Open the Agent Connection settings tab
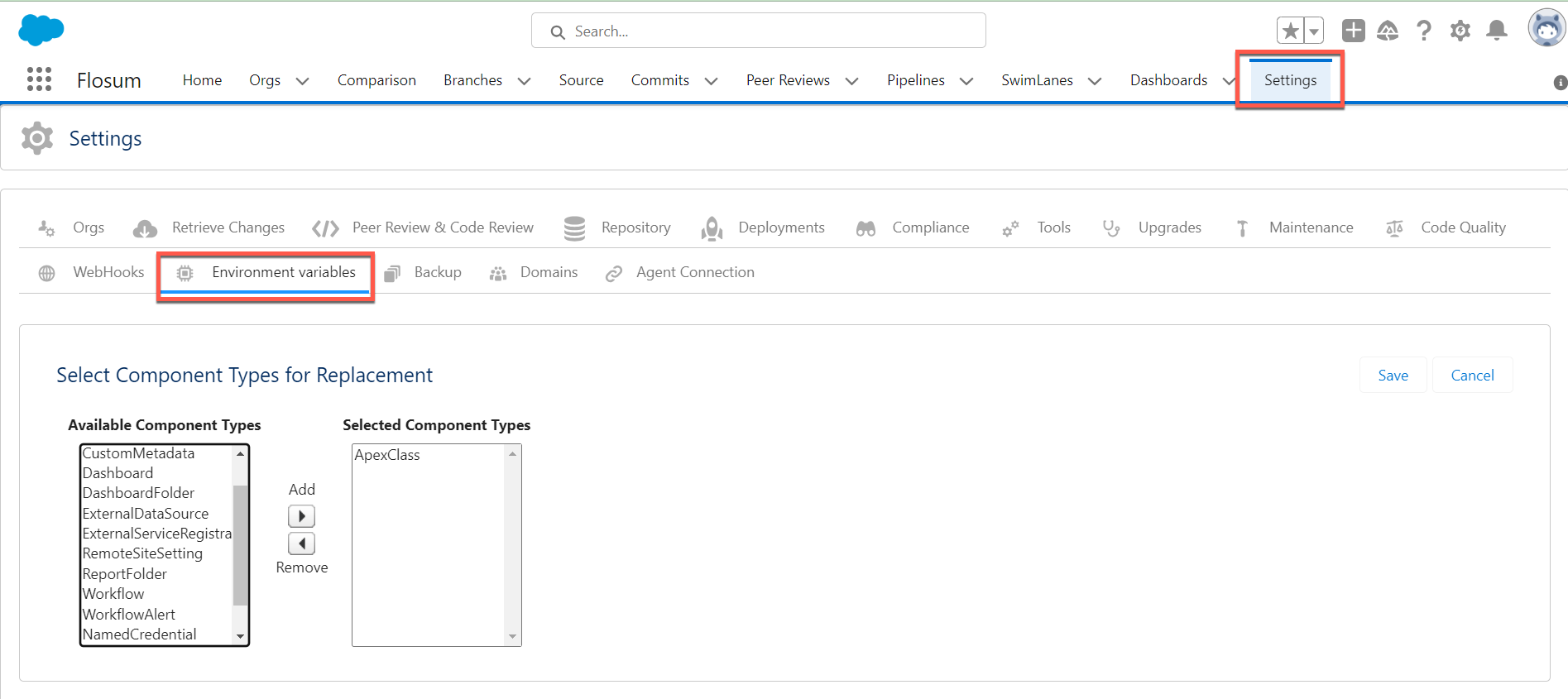Screen dimensions: 1568x699 point(679,272)
